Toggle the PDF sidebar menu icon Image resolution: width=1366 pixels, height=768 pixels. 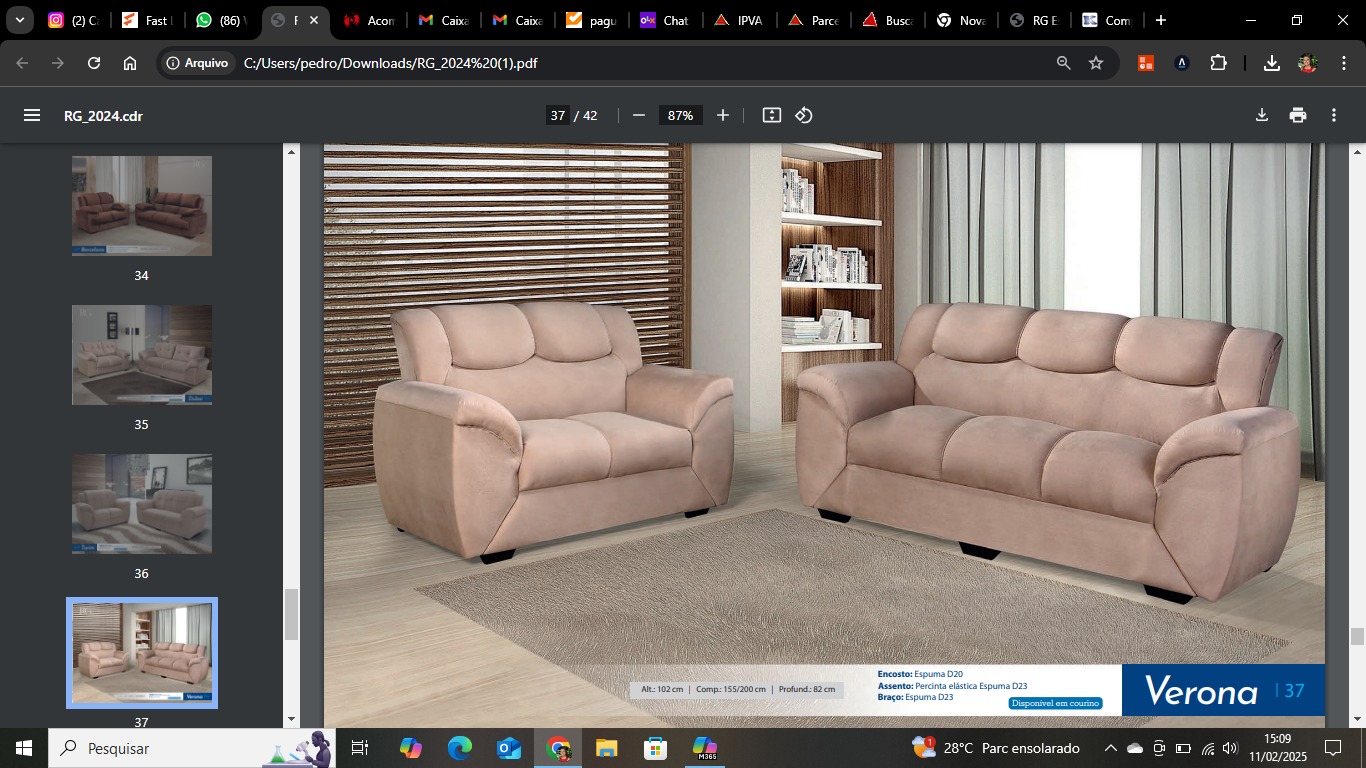32,115
